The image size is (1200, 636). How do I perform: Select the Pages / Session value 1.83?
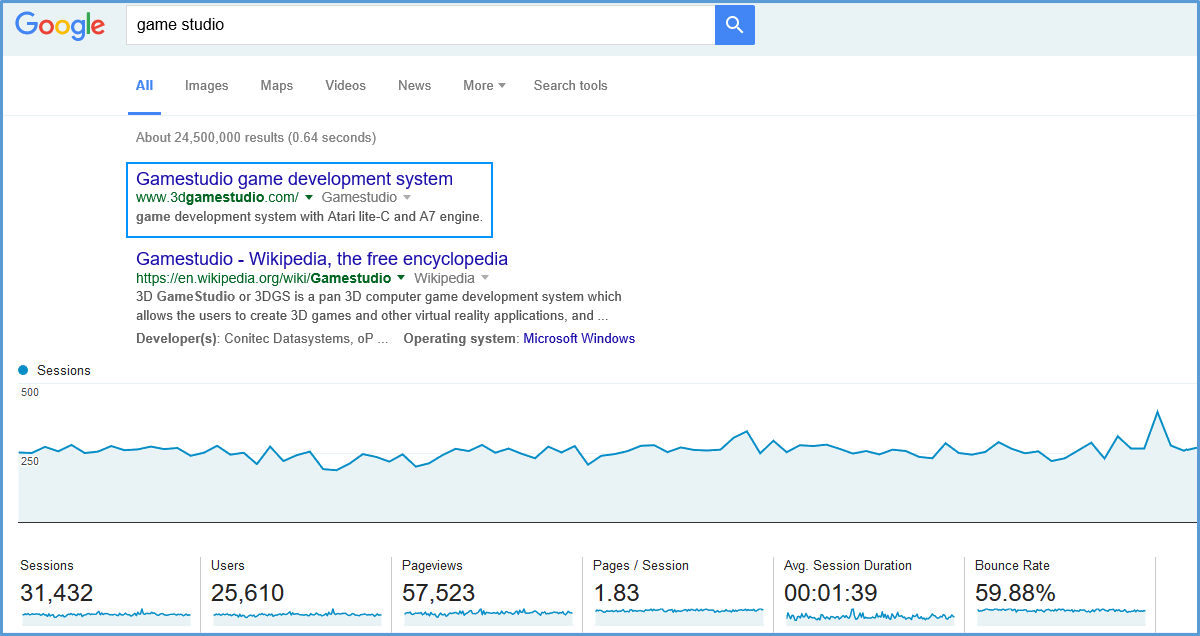pyautogui.click(x=617, y=593)
